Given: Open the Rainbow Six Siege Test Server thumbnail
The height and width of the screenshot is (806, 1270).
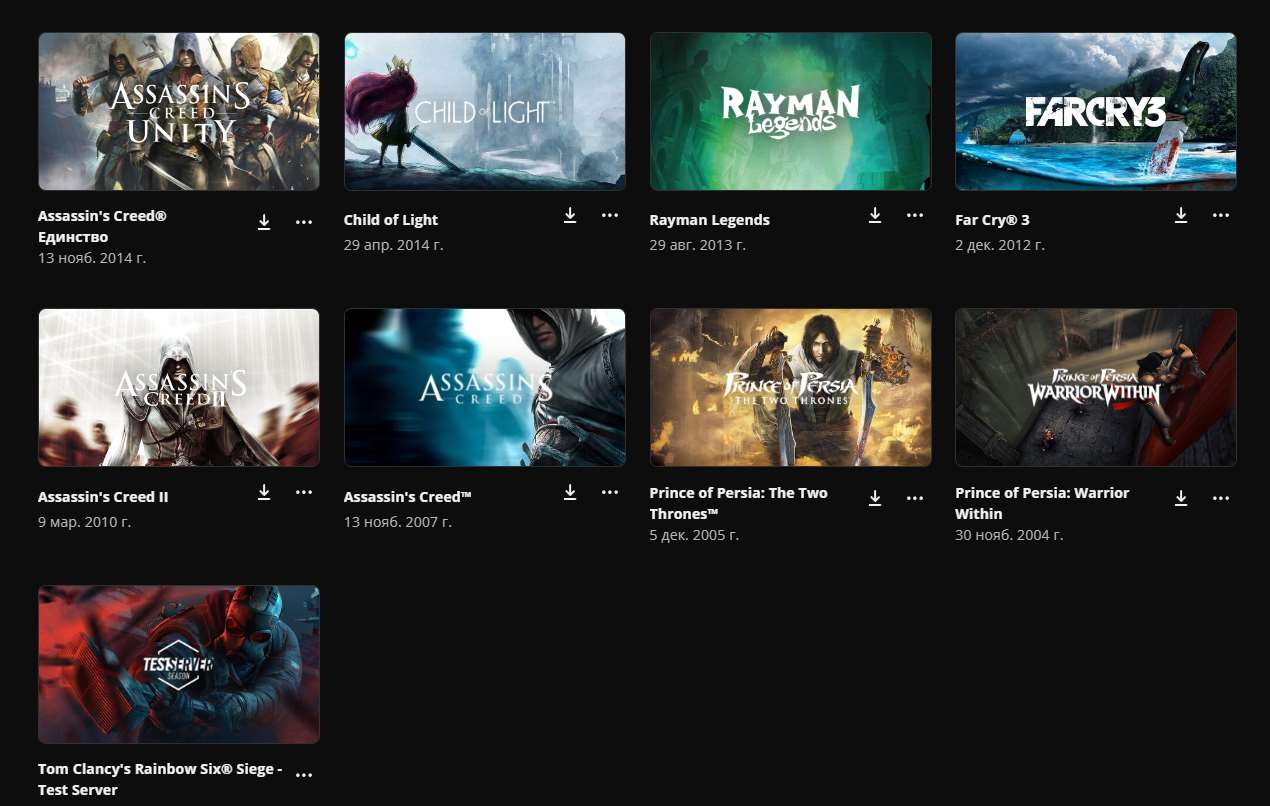Looking at the screenshot, I should coord(178,664).
